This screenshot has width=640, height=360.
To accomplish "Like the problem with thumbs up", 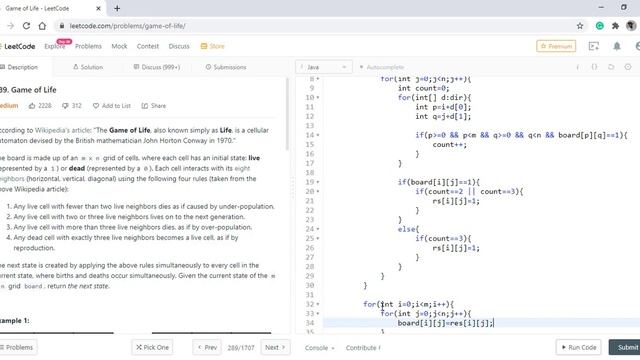I will 32,106.
